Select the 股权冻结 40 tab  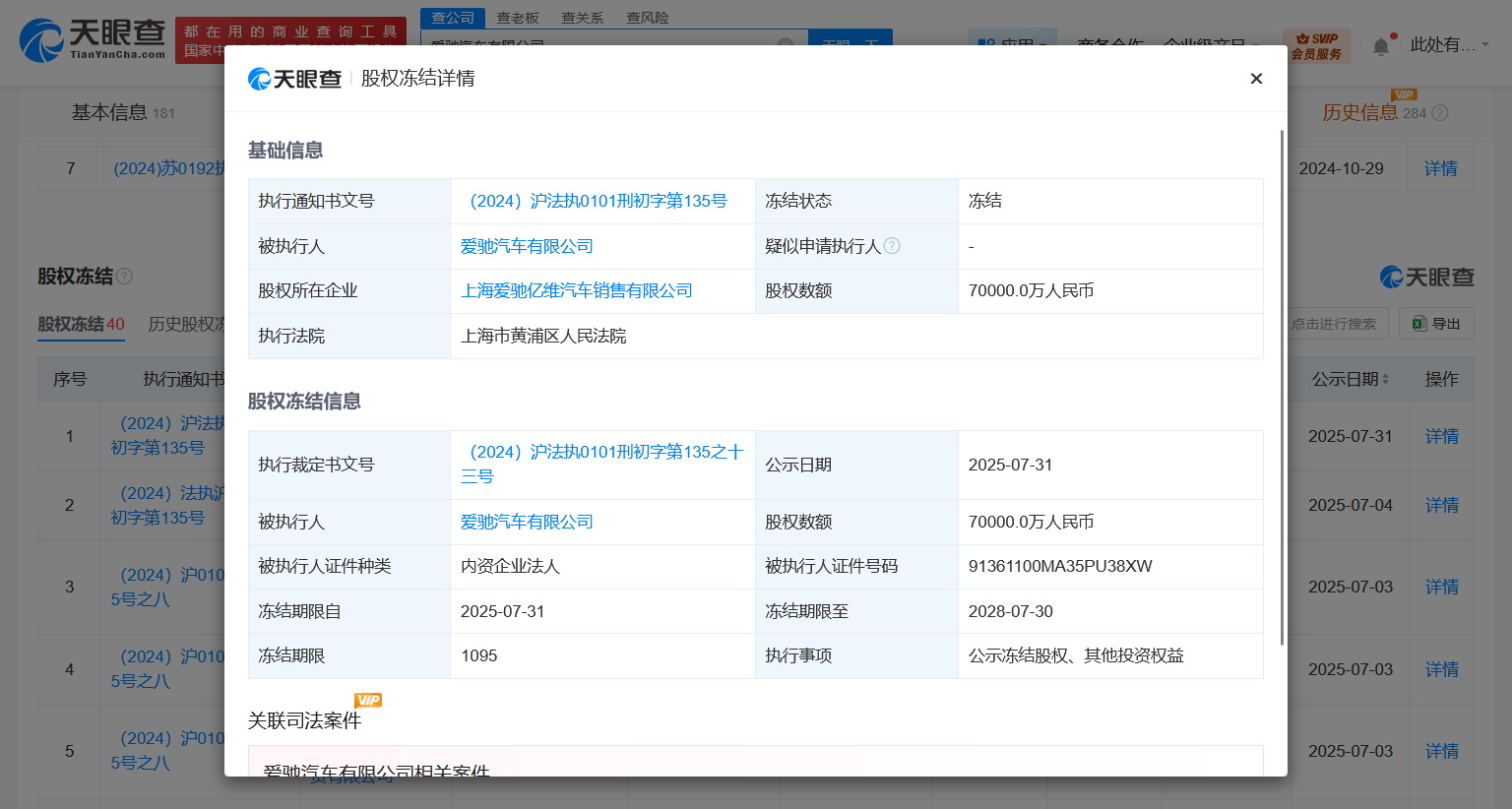click(81, 324)
